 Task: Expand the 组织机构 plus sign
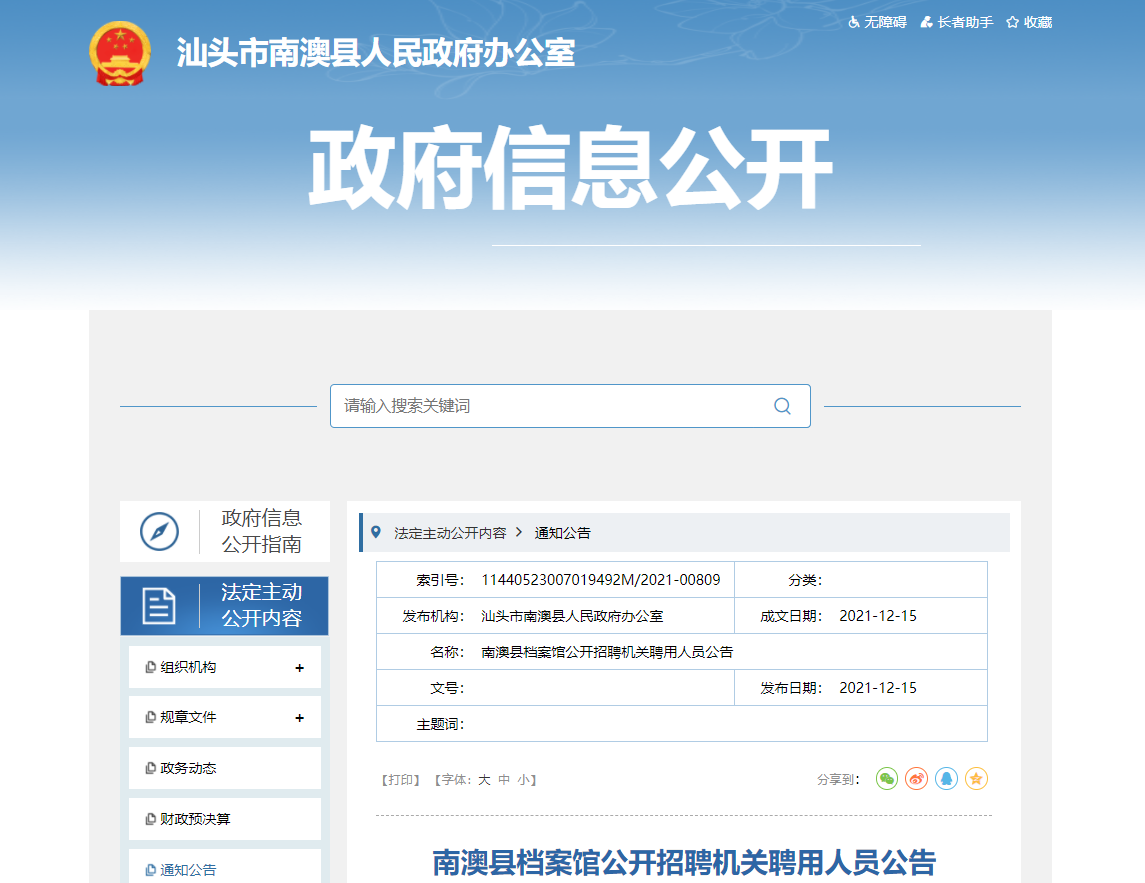coord(299,668)
